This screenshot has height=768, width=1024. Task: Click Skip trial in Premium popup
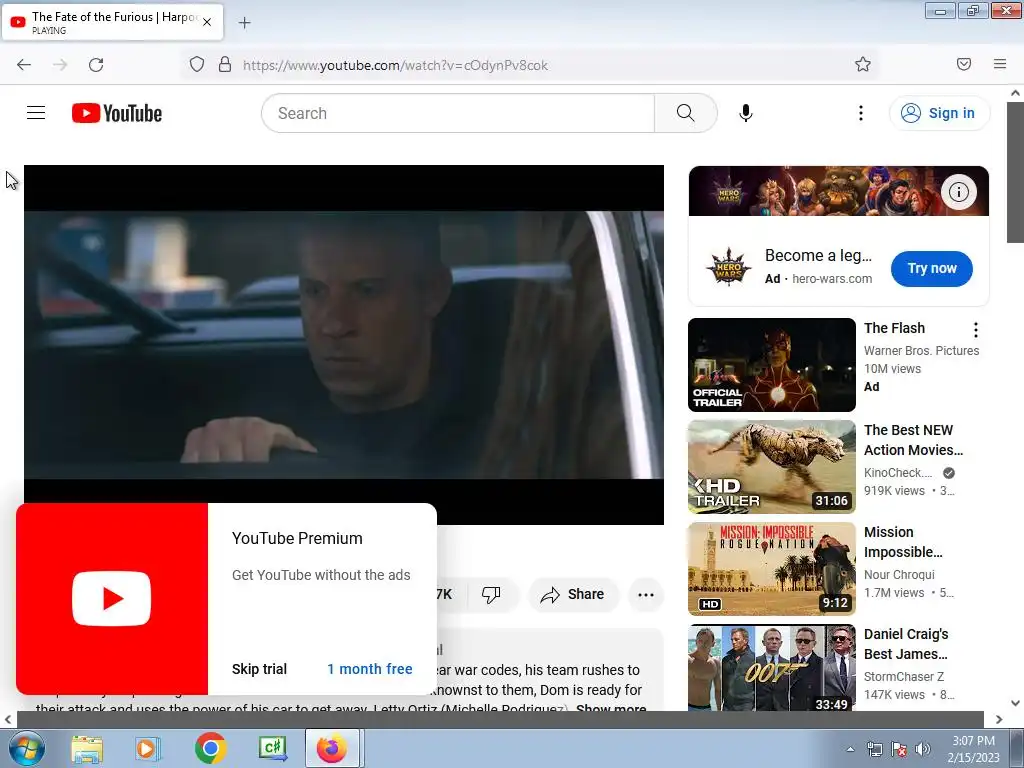[x=259, y=669]
